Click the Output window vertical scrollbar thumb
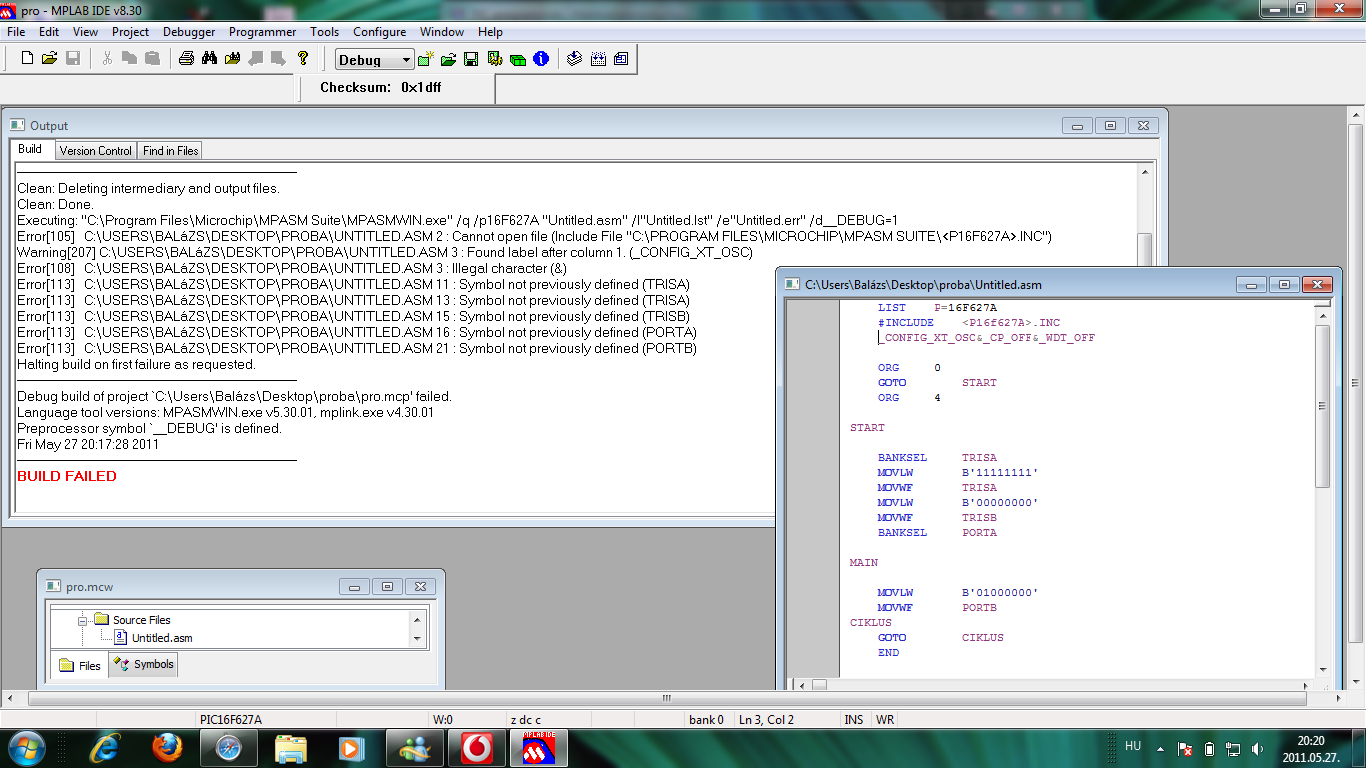The width and height of the screenshot is (1366, 768). point(1145,248)
